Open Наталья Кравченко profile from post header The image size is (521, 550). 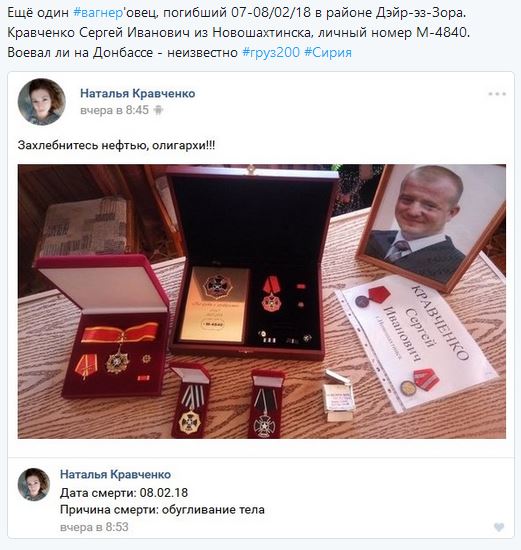click(138, 94)
